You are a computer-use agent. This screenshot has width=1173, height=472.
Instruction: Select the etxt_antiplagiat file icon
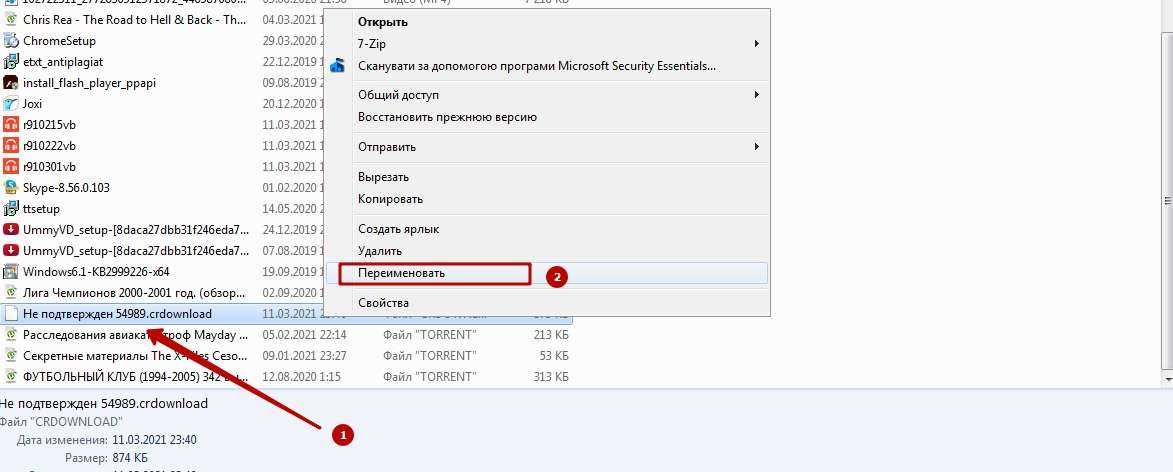pyautogui.click(x=11, y=62)
